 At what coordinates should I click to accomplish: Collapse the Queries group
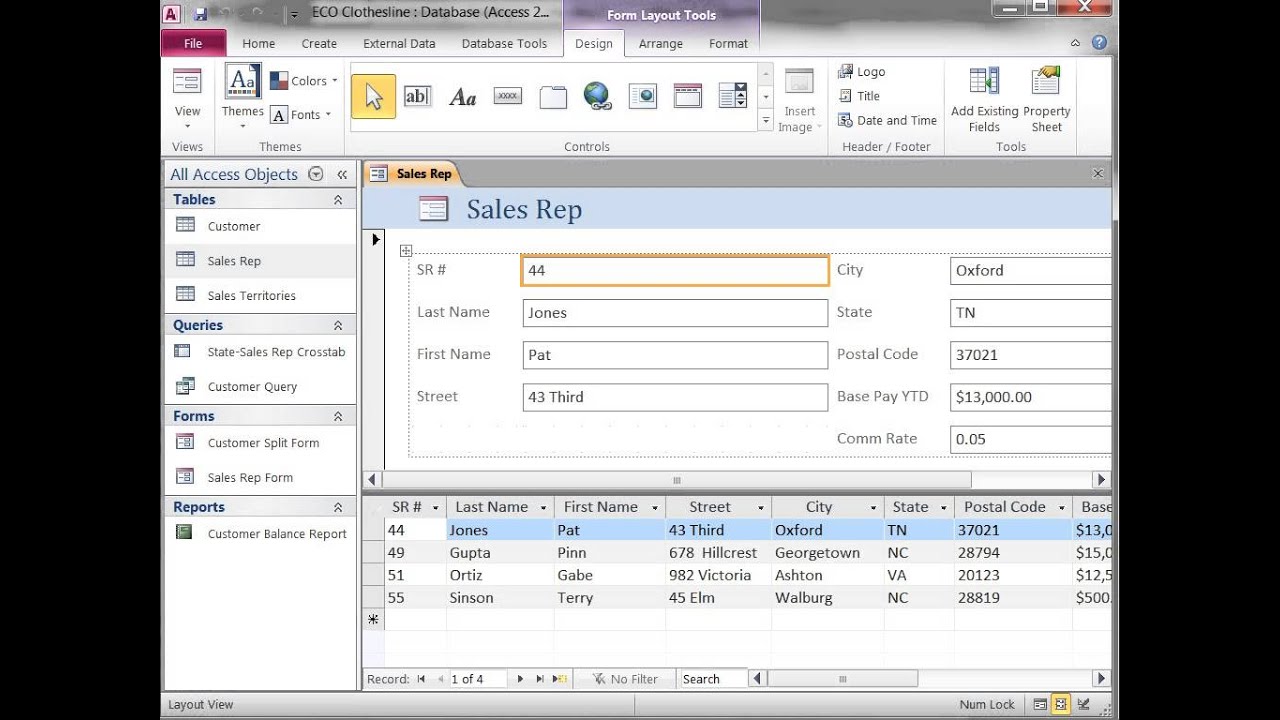click(338, 325)
